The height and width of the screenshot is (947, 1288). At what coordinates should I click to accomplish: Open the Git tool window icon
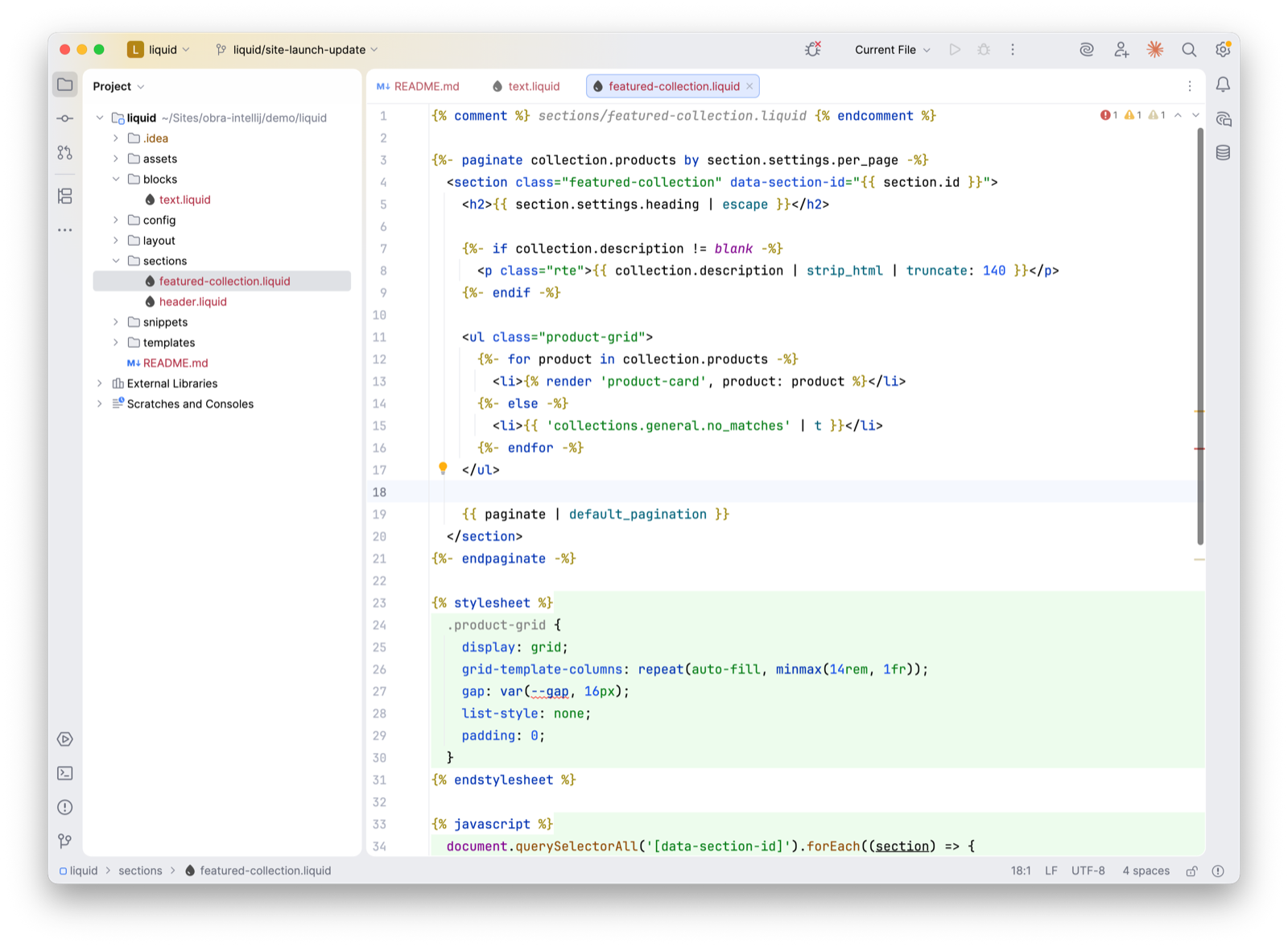(65, 841)
